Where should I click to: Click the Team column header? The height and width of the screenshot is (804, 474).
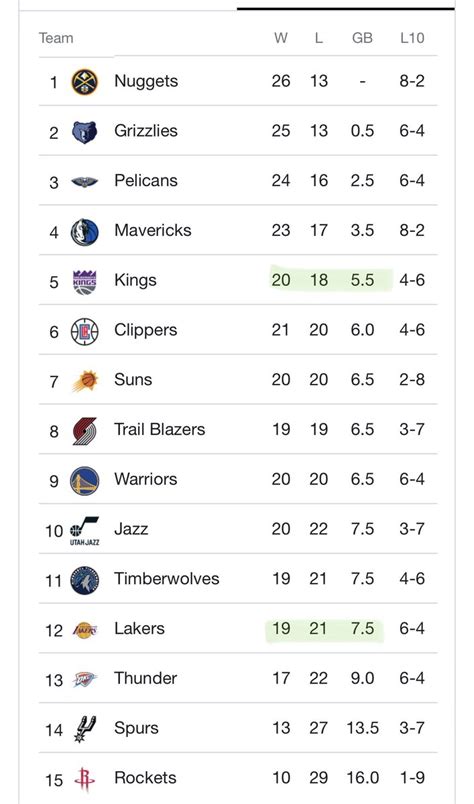(56, 38)
